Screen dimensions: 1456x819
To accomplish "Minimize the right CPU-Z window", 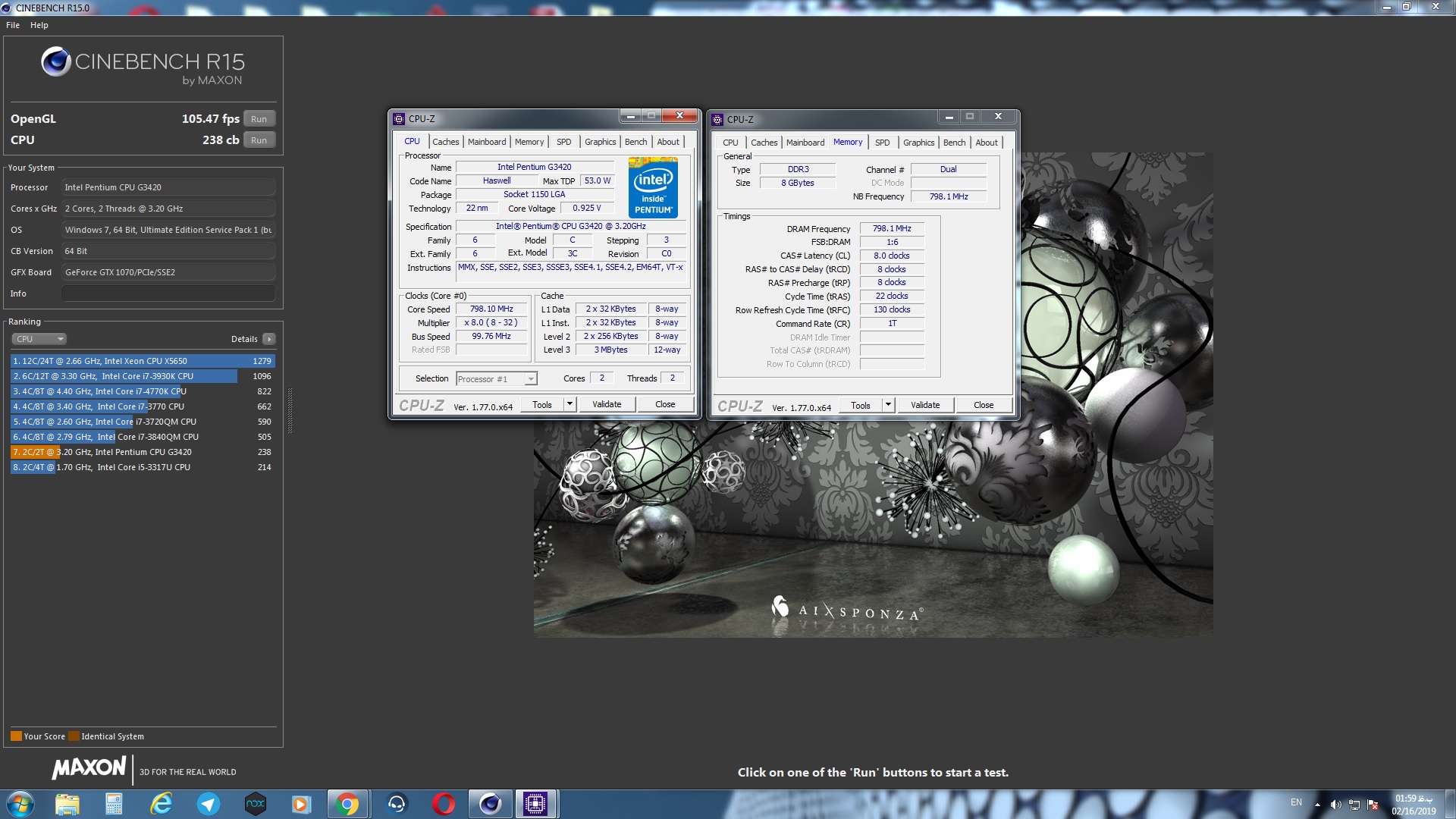I will [x=949, y=117].
